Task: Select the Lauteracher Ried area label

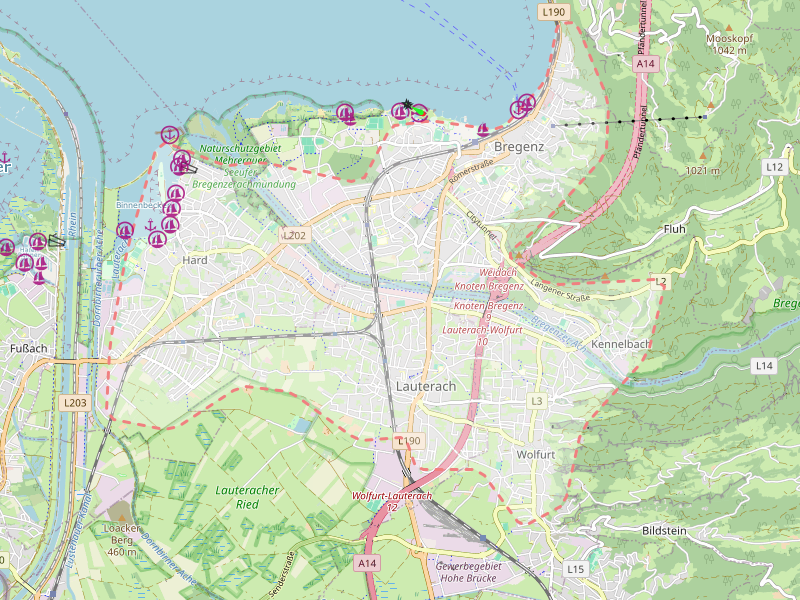Action: click(247, 497)
